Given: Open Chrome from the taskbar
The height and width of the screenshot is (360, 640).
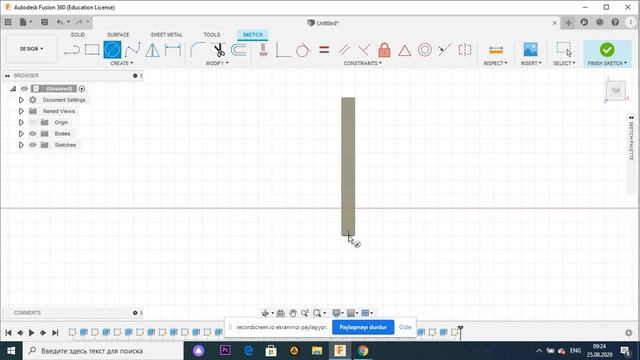Looking at the screenshot, I should pyautogui.click(x=363, y=351).
